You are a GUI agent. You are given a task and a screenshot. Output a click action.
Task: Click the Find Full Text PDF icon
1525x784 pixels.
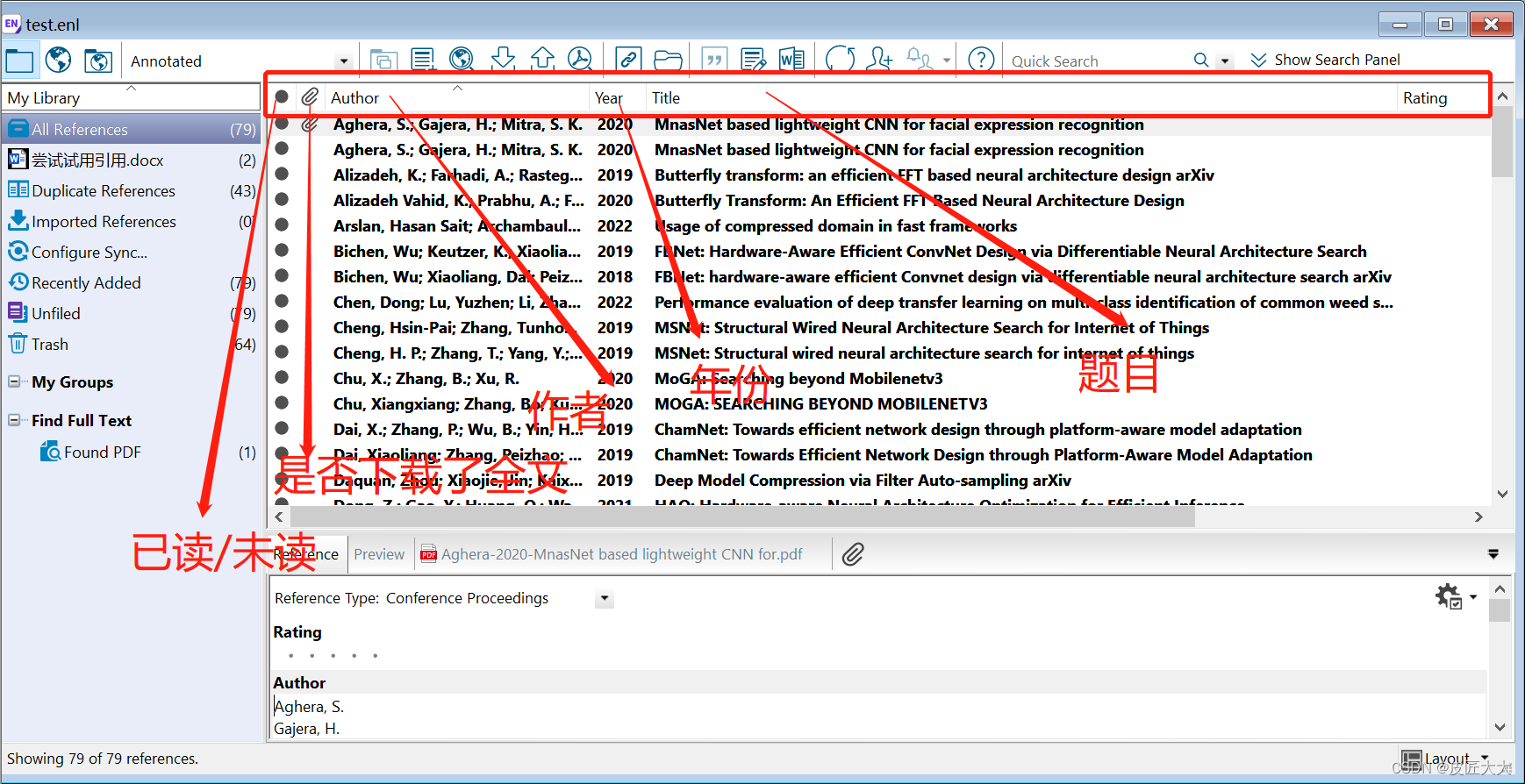[x=580, y=60]
